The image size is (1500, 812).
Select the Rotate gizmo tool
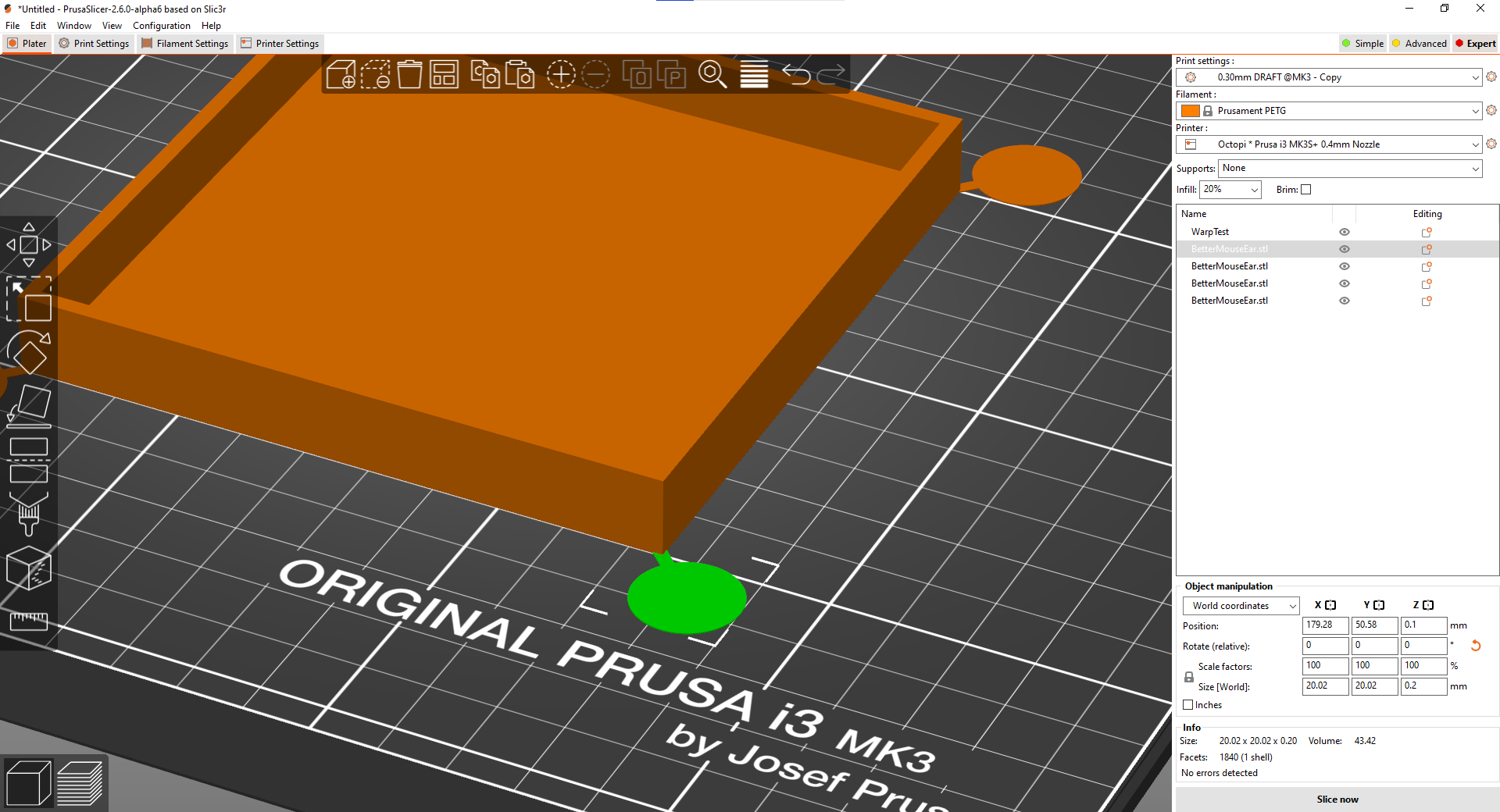click(x=29, y=352)
